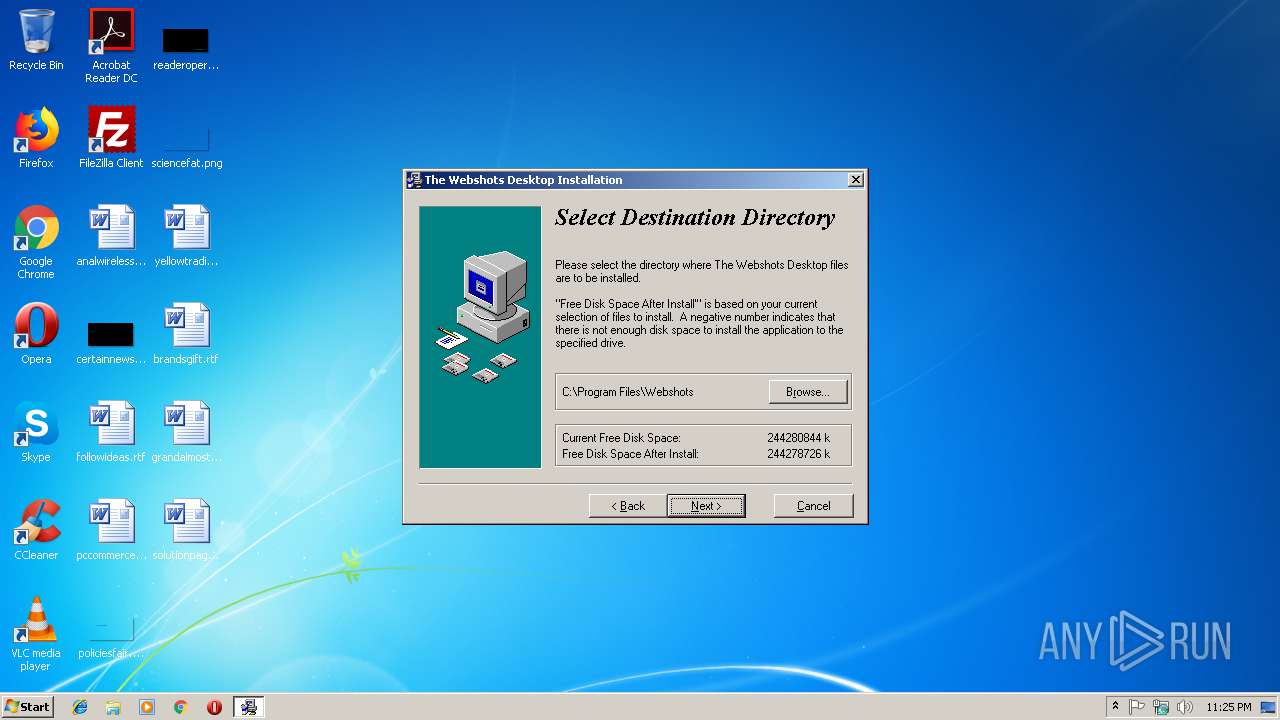Open Chrome from the taskbar
Screen dimensions: 1280x720
181,707
